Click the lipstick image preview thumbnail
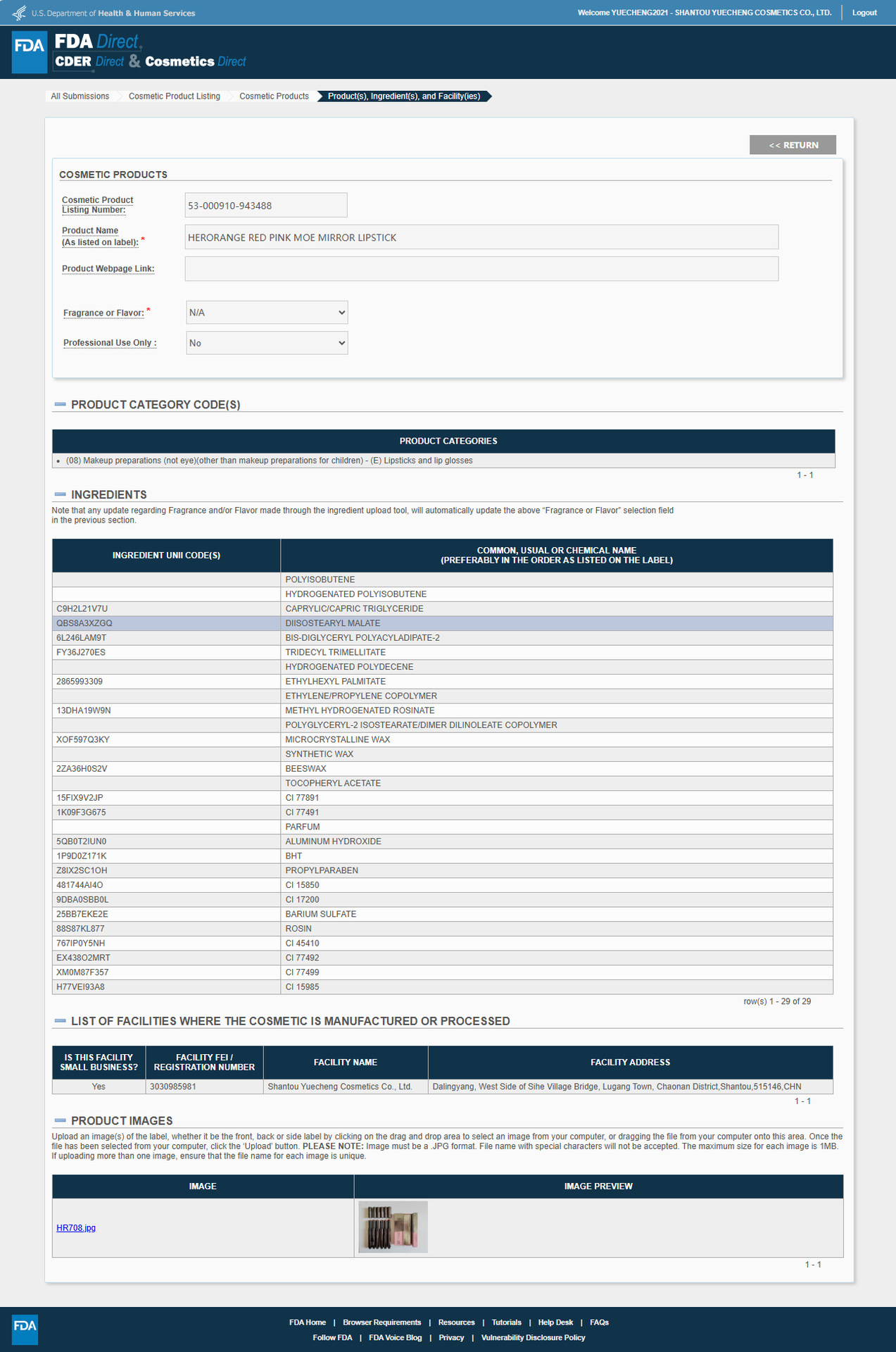 (393, 1227)
